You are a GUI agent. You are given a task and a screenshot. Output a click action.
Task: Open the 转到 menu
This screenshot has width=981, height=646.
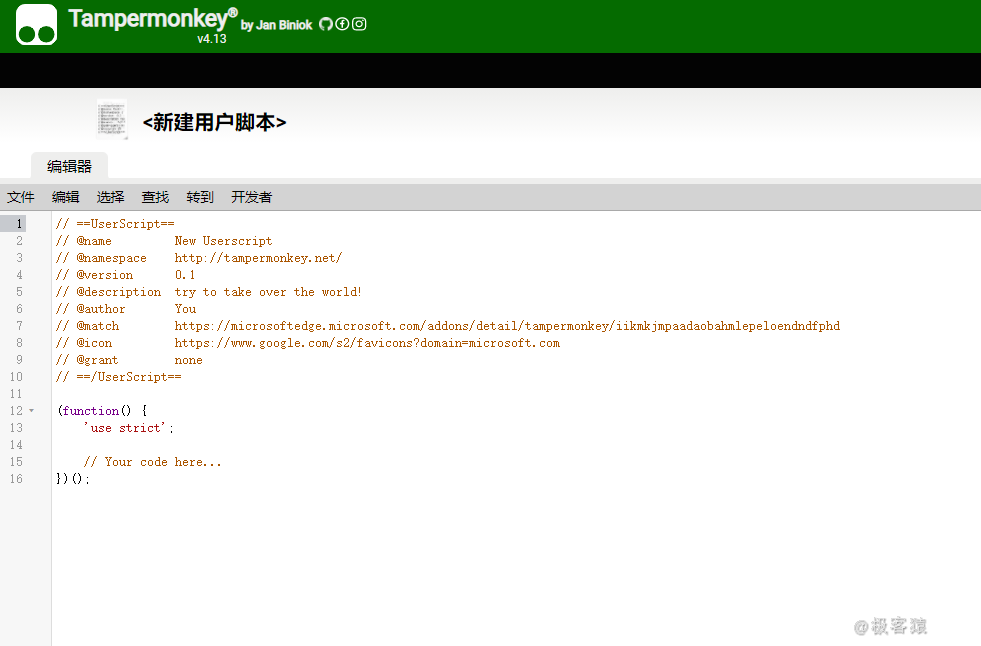[x=200, y=198]
